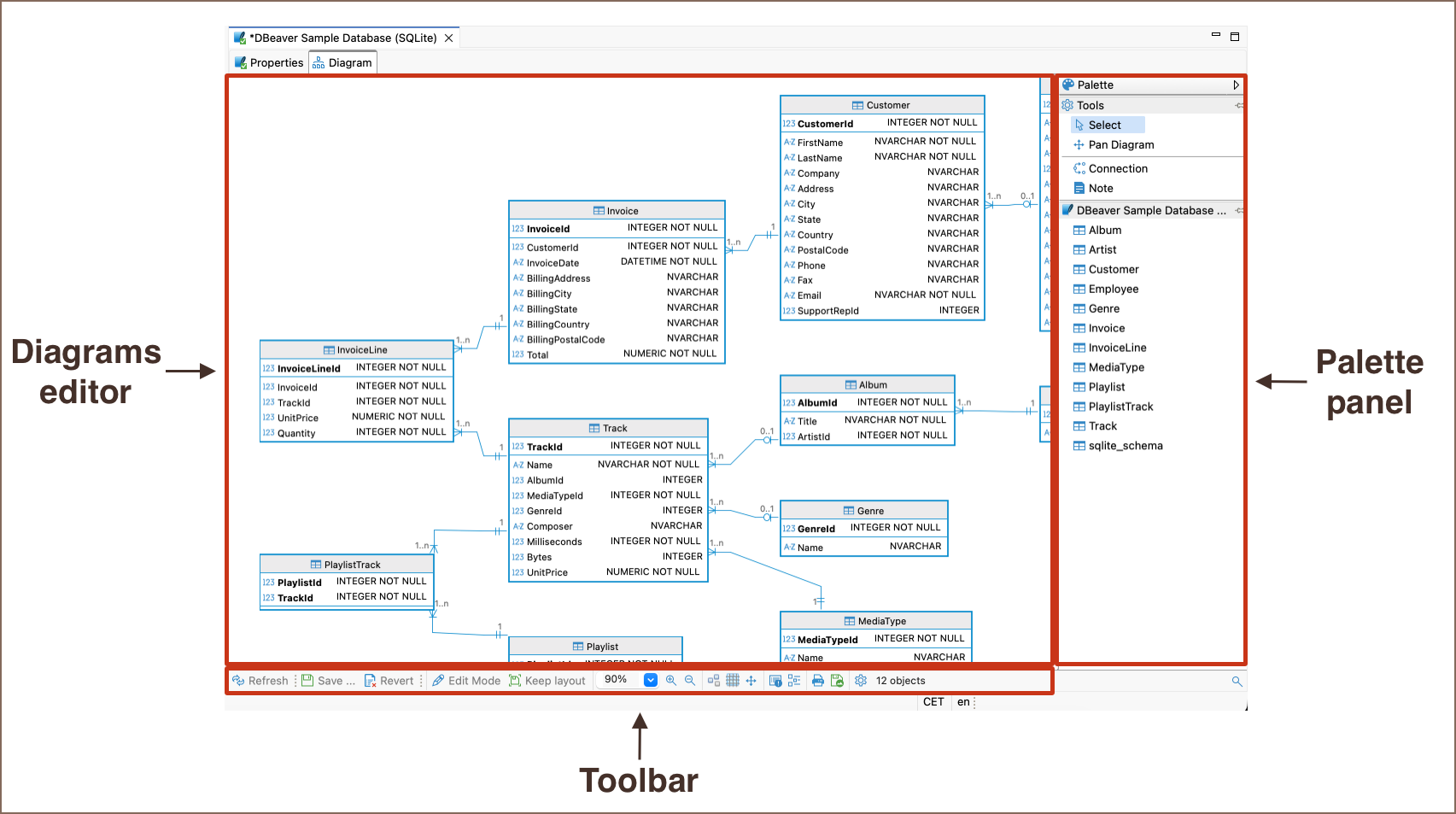
Task: Toggle the diagram grid icon
Action: click(x=733, y=681)
